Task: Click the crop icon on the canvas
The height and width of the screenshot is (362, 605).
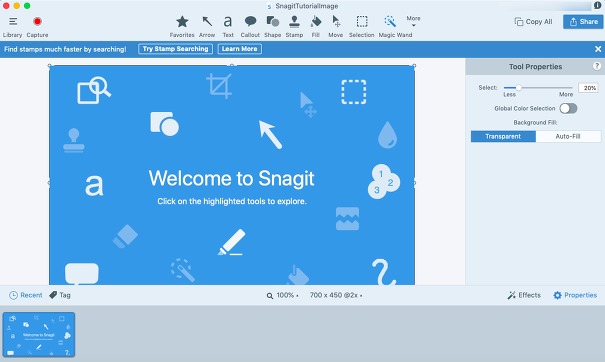Action: click(219, 86)
